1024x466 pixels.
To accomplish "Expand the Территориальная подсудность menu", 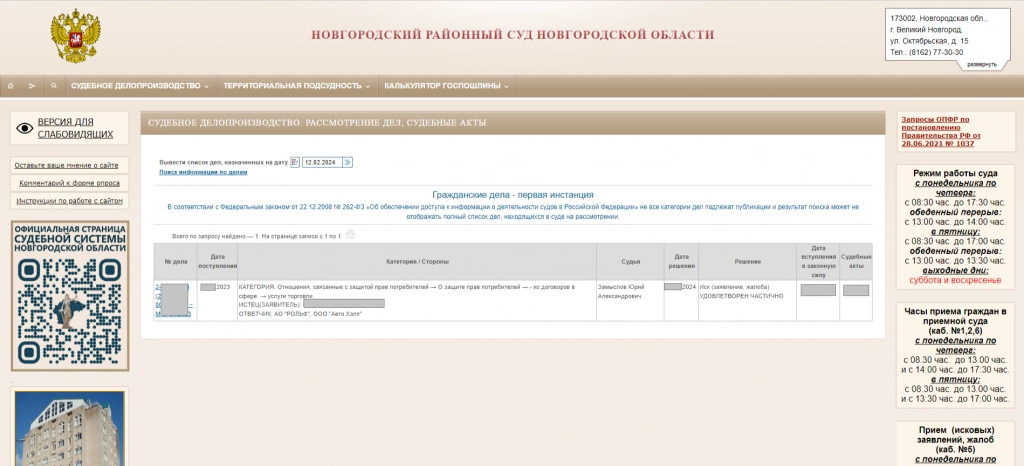I will (x=296, y=86).
